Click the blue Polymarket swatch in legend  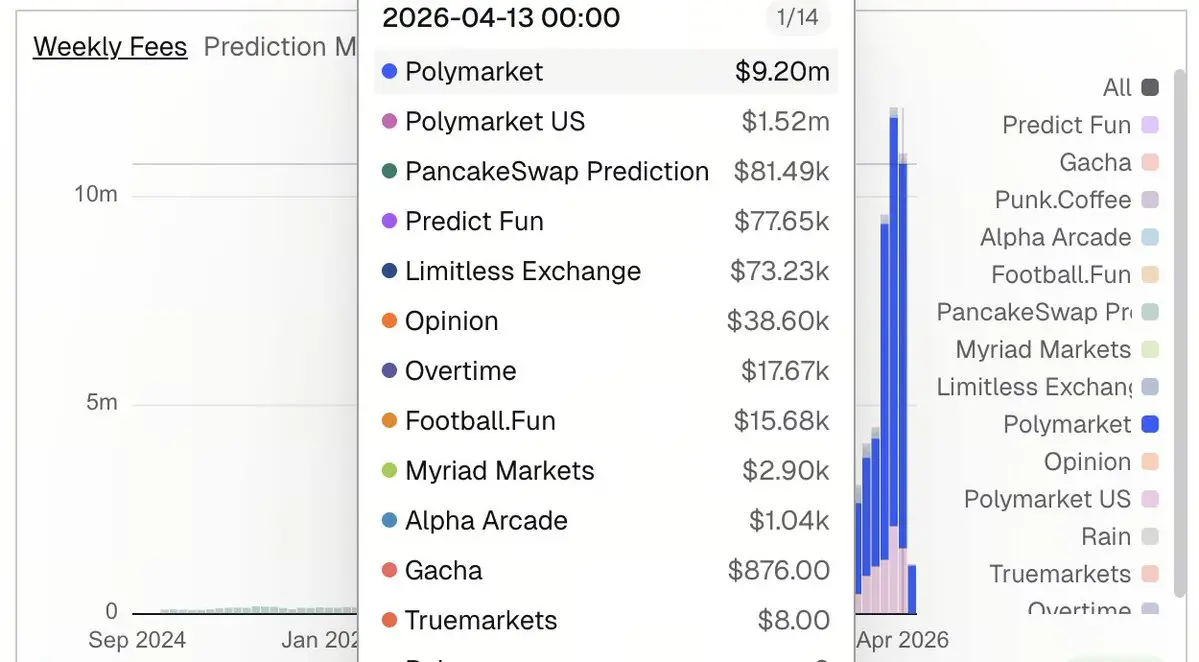pos(1149,425)
